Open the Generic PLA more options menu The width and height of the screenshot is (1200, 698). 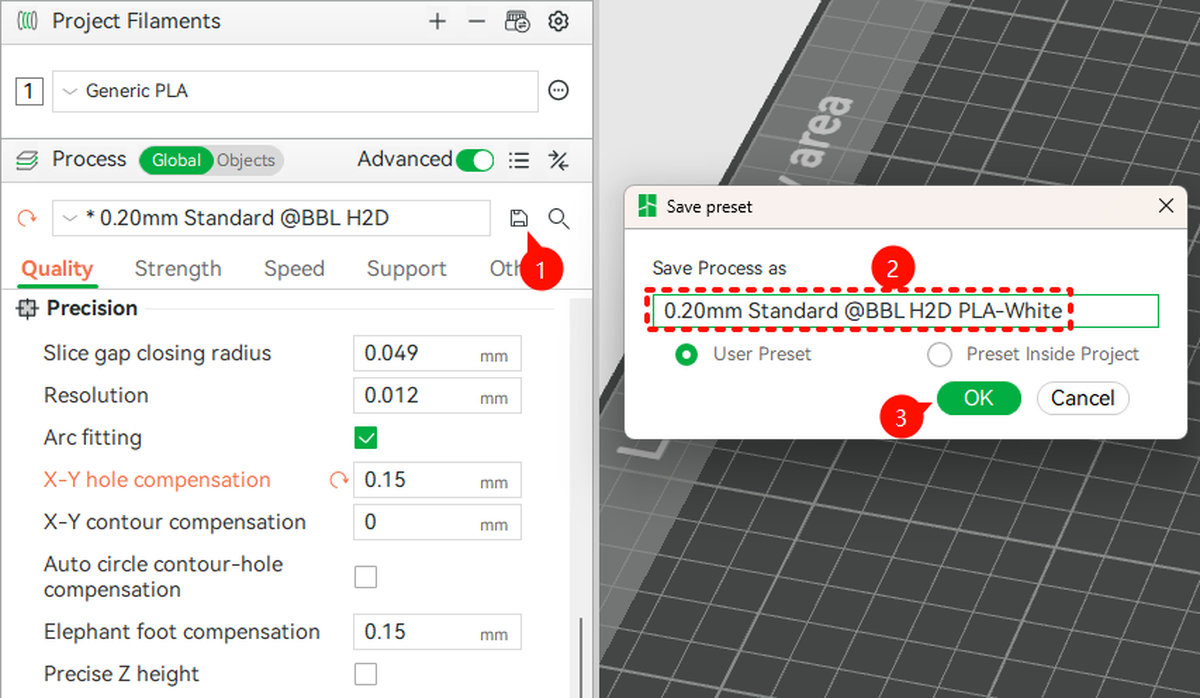[x=559, y=91]
